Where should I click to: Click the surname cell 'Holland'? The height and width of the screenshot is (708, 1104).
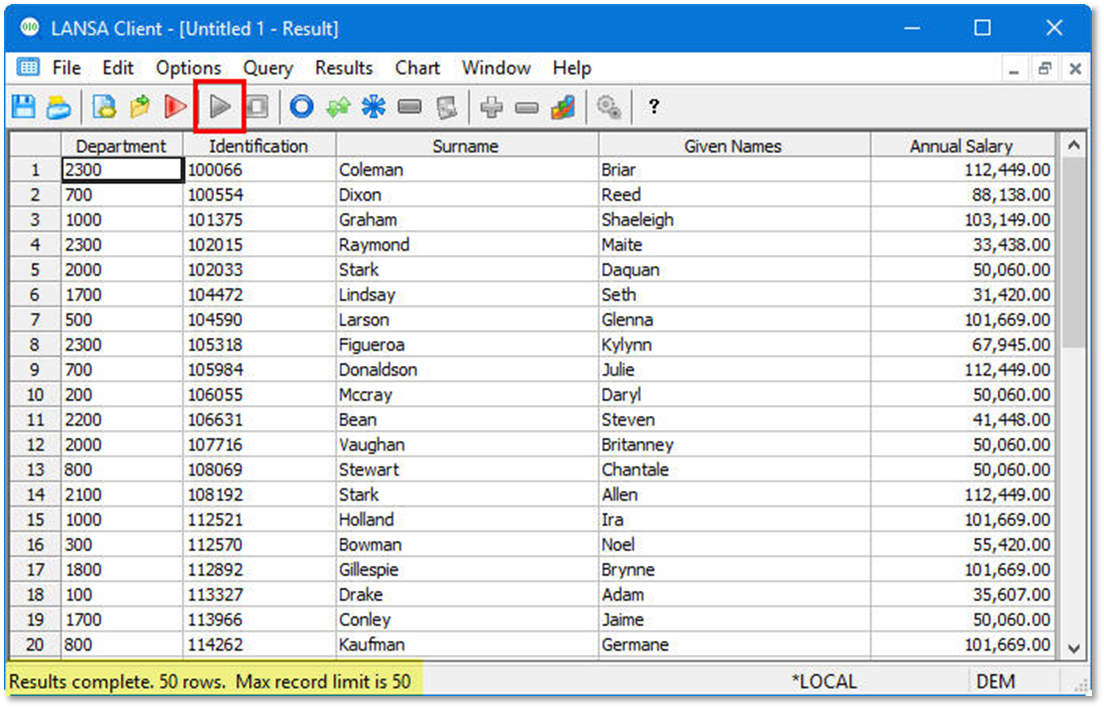click(468, 519)
